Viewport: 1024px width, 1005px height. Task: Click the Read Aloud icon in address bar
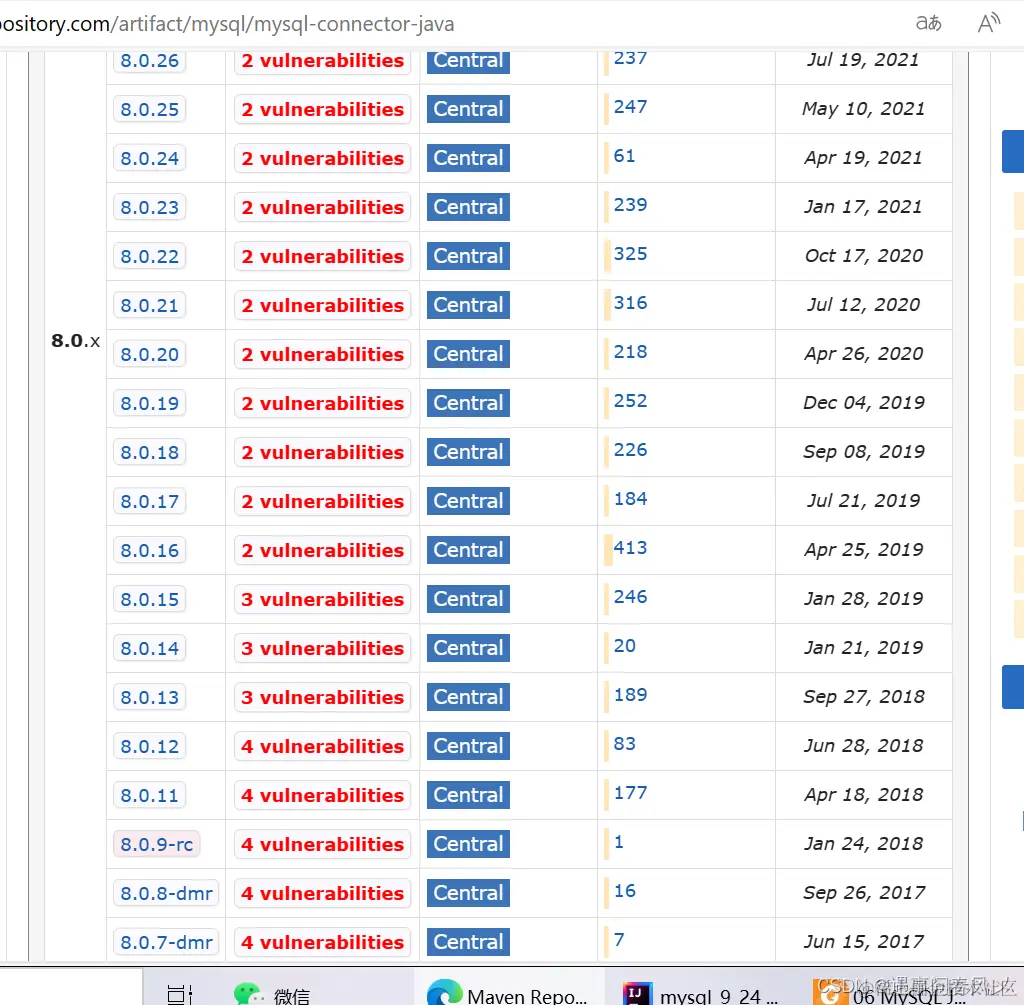pyautogui.click(x=988, y=23)
